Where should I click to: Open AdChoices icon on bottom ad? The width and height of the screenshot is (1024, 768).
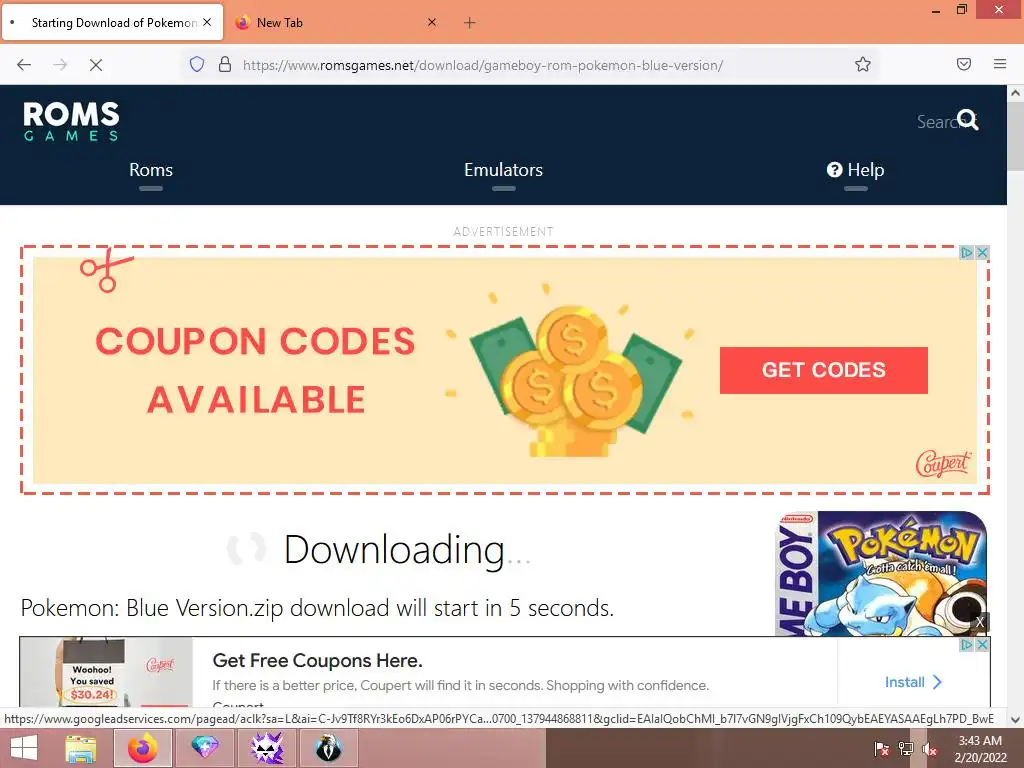click(967, 645)
